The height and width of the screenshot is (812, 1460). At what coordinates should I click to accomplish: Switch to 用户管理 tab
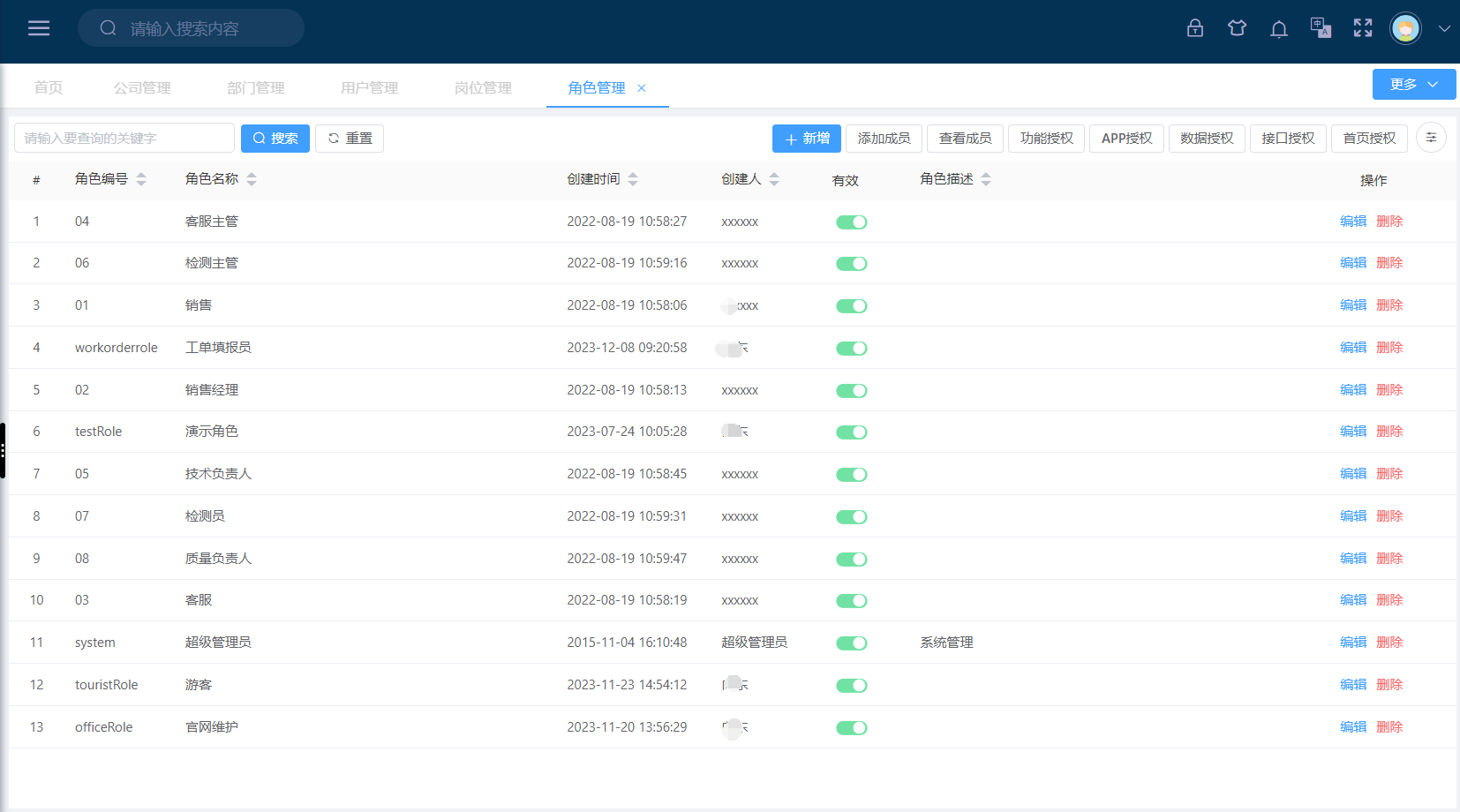click(370, 87)
